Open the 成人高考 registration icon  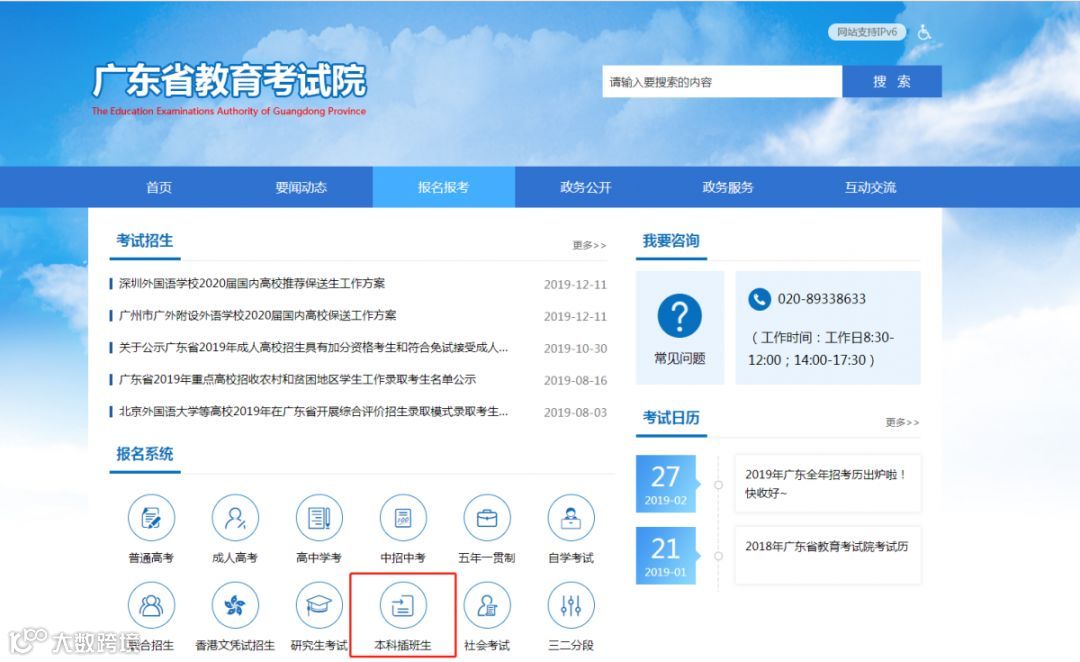point(235,518)
